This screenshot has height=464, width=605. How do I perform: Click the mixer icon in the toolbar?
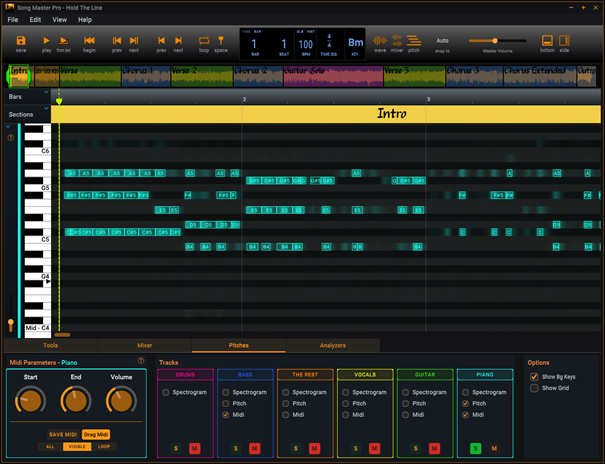397,41
